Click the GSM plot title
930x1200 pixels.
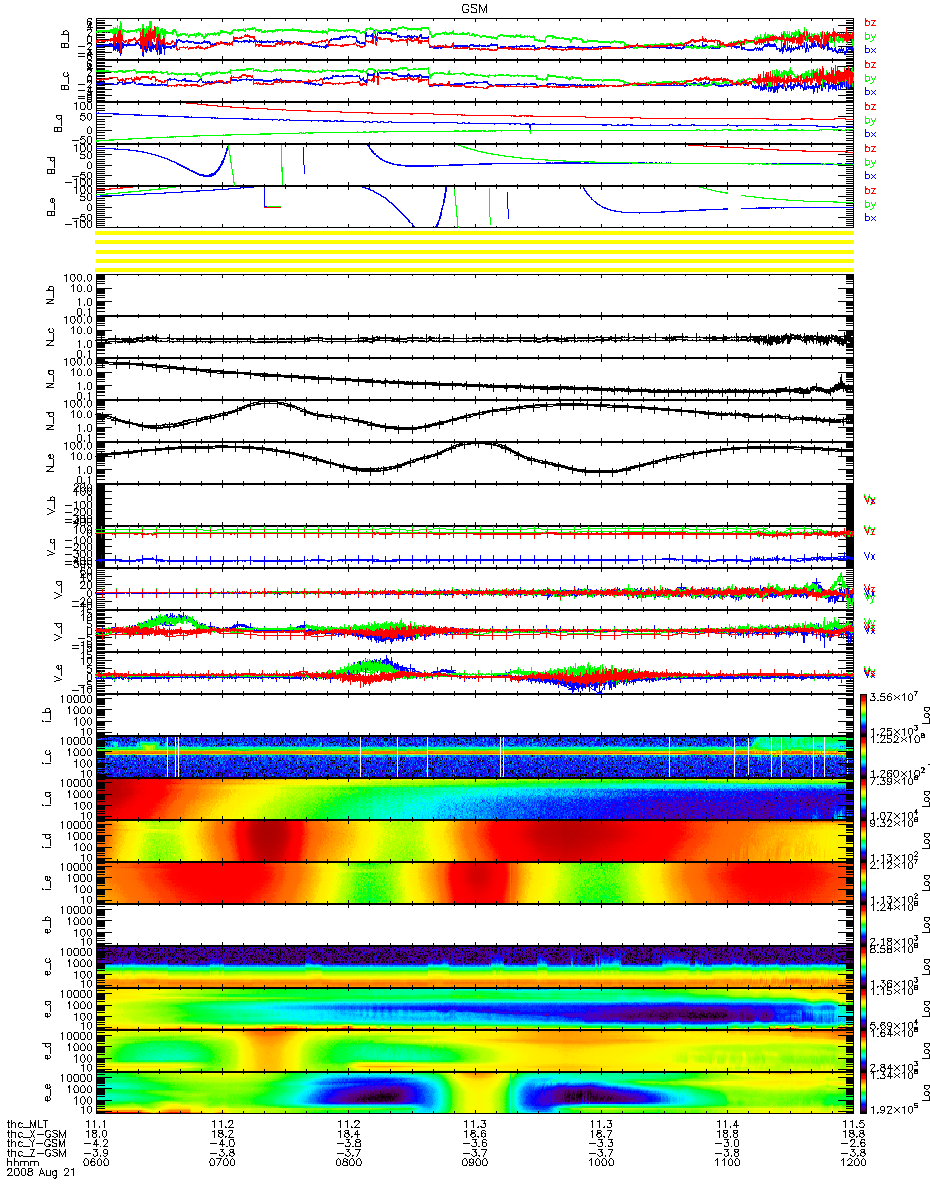[474, 8]
